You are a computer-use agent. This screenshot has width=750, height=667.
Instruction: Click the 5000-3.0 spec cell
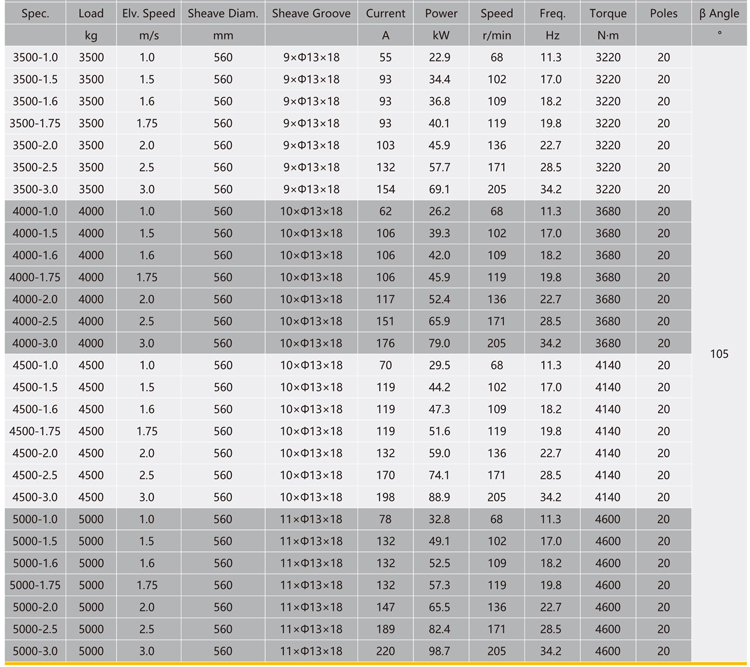pyautogui.click(x=34, y=651)
